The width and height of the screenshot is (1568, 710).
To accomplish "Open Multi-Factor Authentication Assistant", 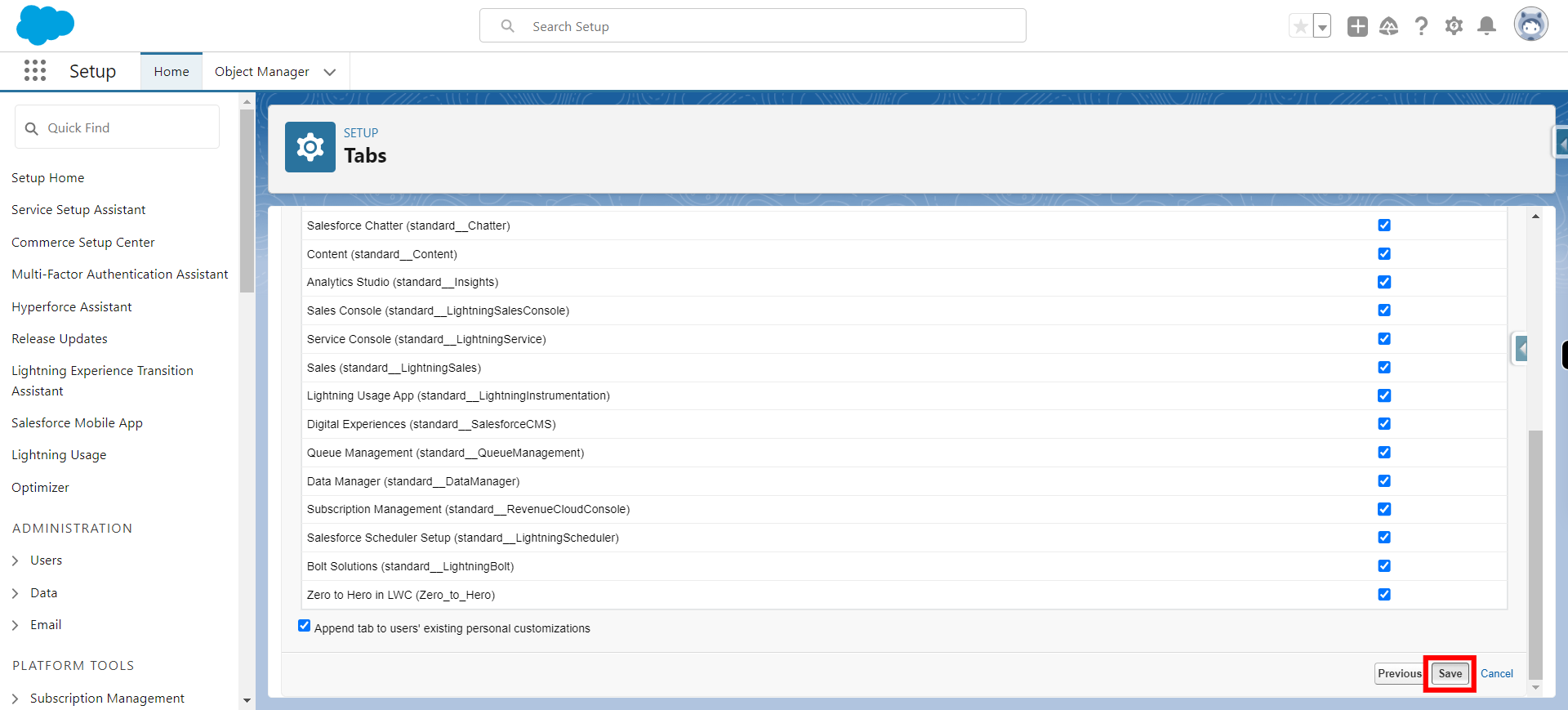I will click(120, 275).
